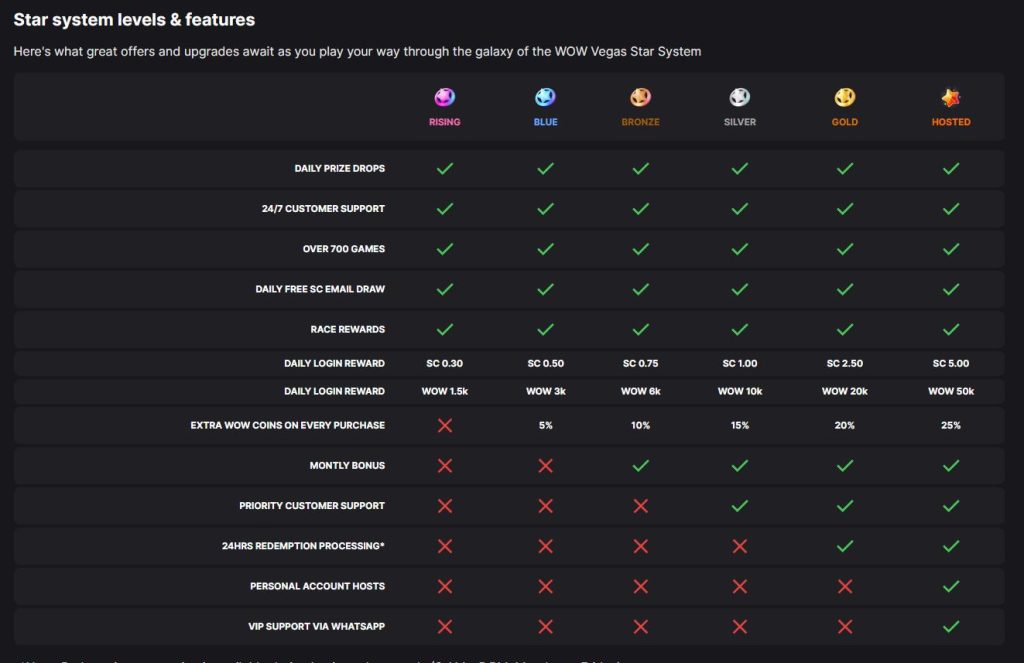Click the SC 5.00 daily login reward value

pyautogui.click(x=950, y=363)
